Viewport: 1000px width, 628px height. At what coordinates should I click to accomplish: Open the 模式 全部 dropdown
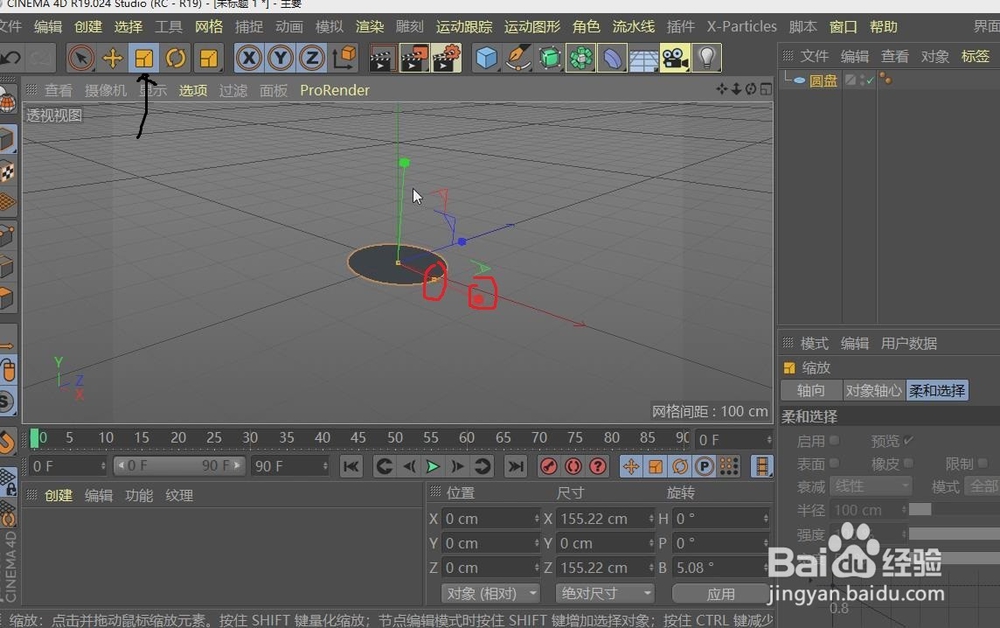click(x=983, y=486)
